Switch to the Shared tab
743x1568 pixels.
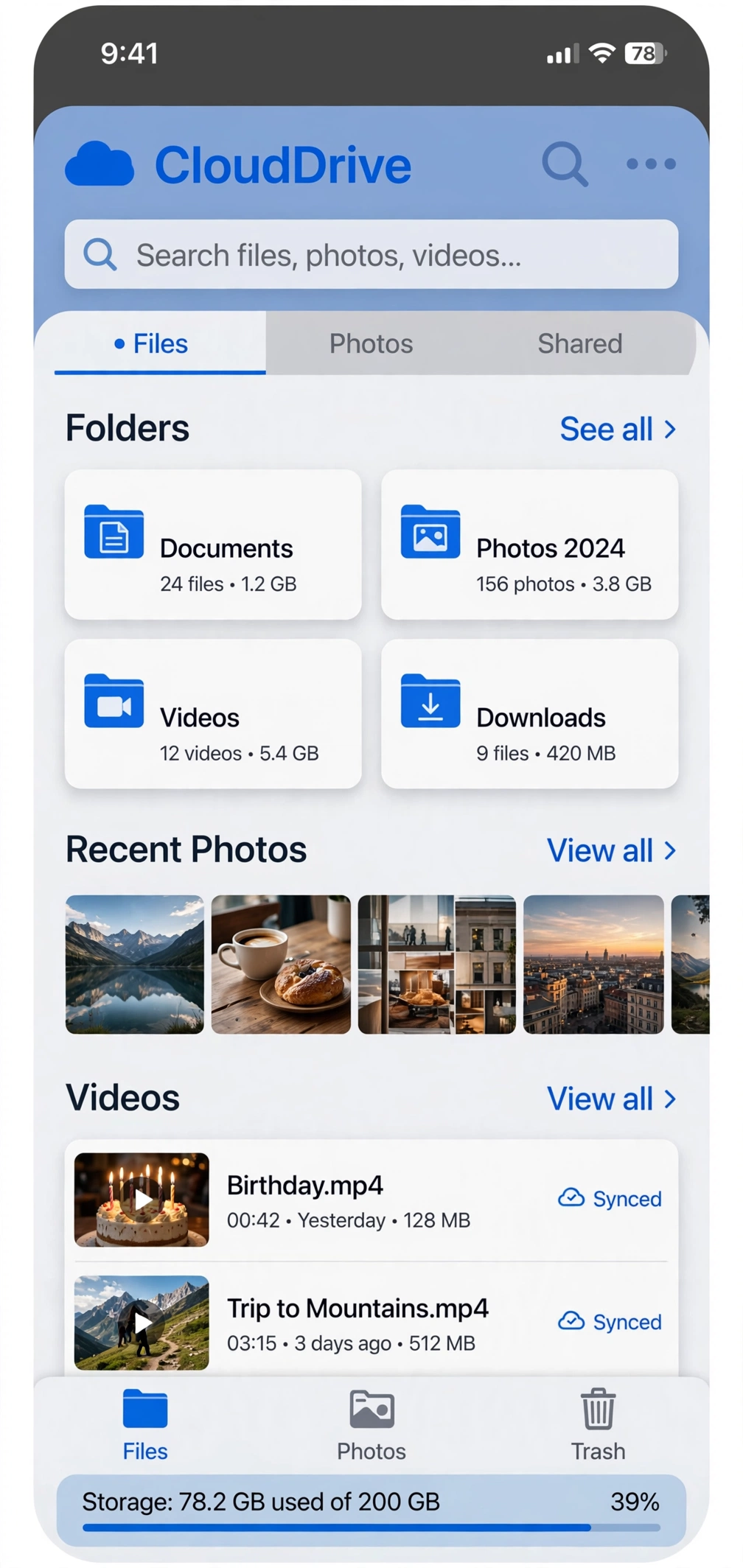click(x=580, y=343)
